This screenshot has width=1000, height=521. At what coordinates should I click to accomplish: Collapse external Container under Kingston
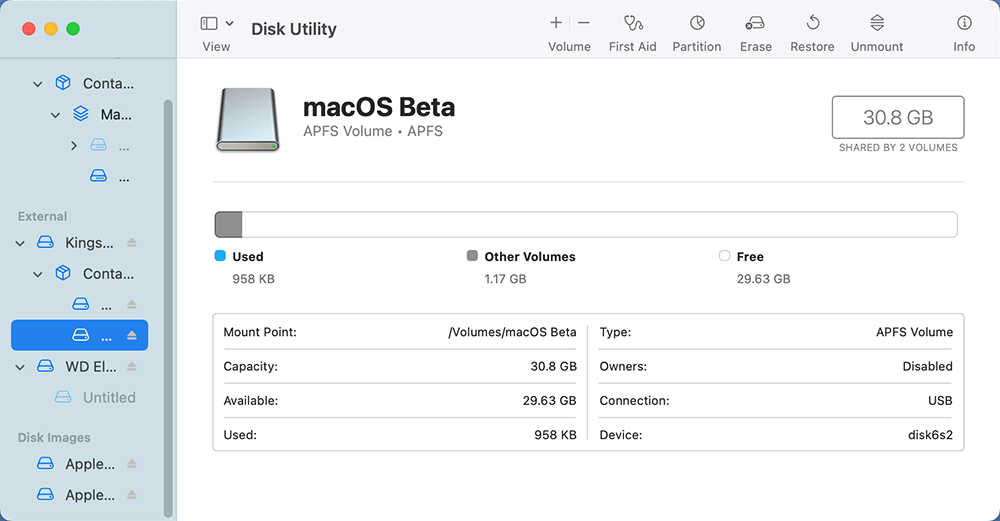point(39,274)
